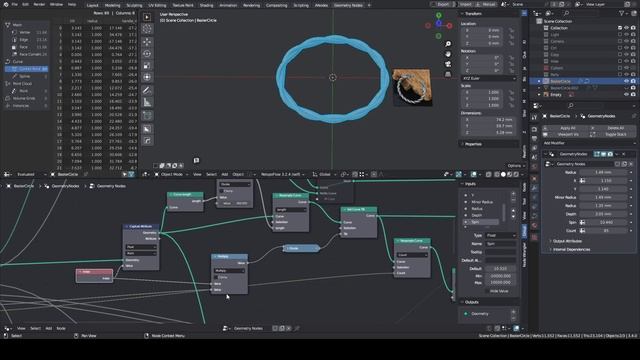This screenshot has height=360, width=640.
Task: Open the Add Modifier dropdown
Action: (x=589, y=143)
